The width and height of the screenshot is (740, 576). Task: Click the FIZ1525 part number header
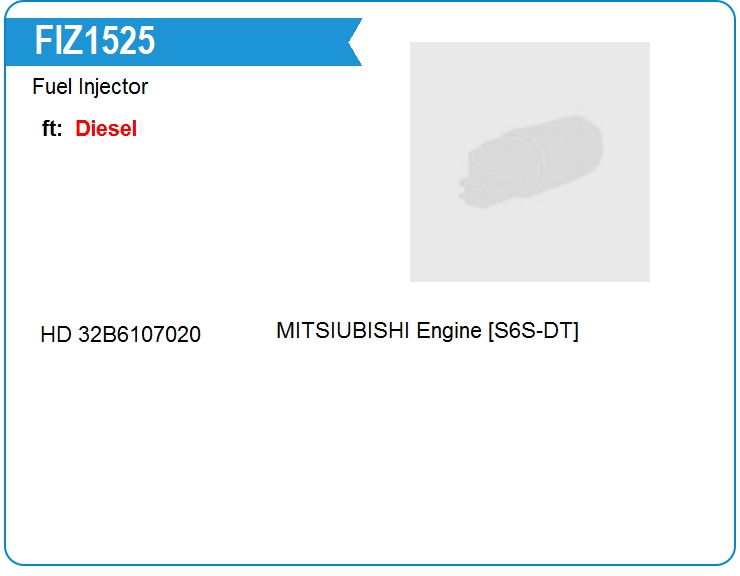coord(95,41)
